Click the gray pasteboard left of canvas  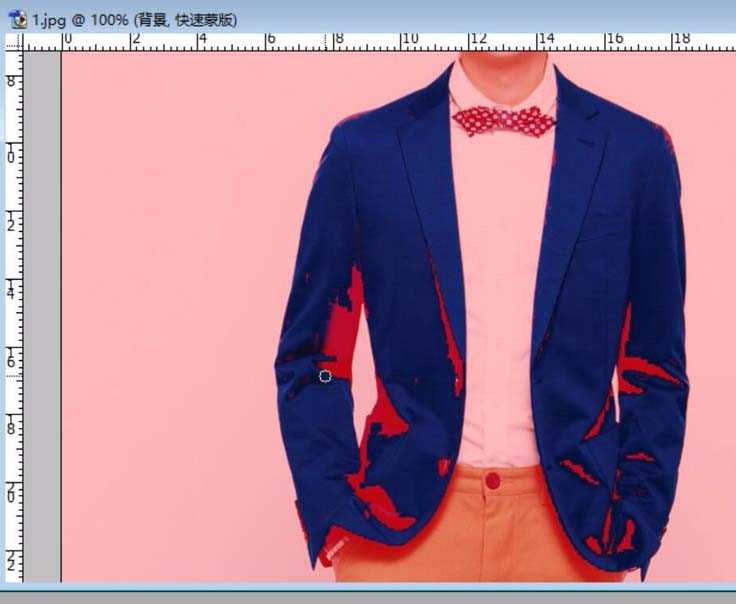[x=42, y=300]
